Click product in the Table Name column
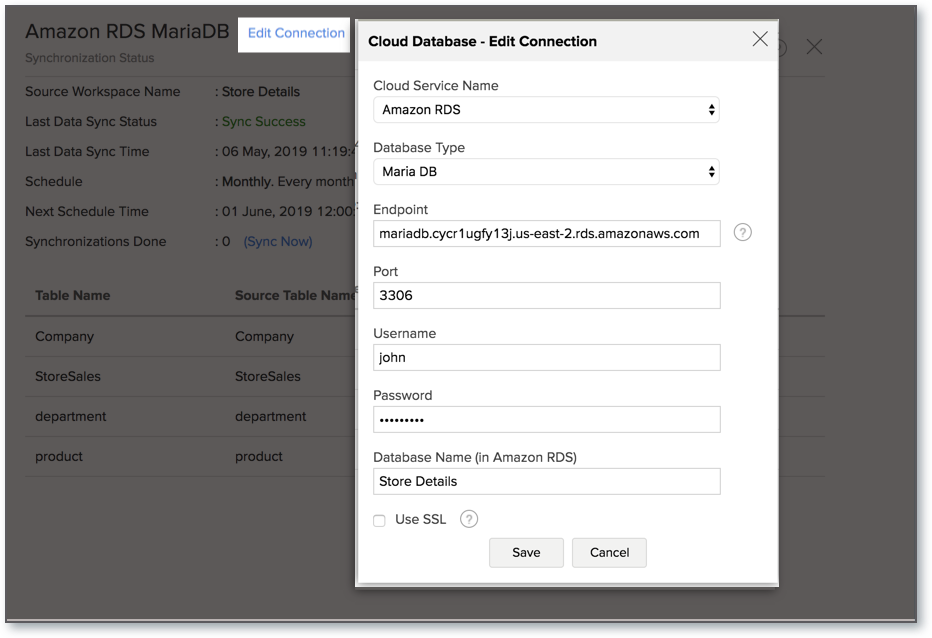This screenshot has width=932, height=638. tap(59, 457)
